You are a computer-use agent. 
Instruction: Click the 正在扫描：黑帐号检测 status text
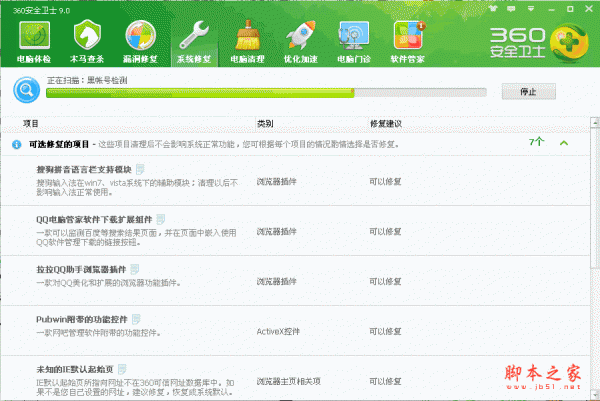click(87, 80)
